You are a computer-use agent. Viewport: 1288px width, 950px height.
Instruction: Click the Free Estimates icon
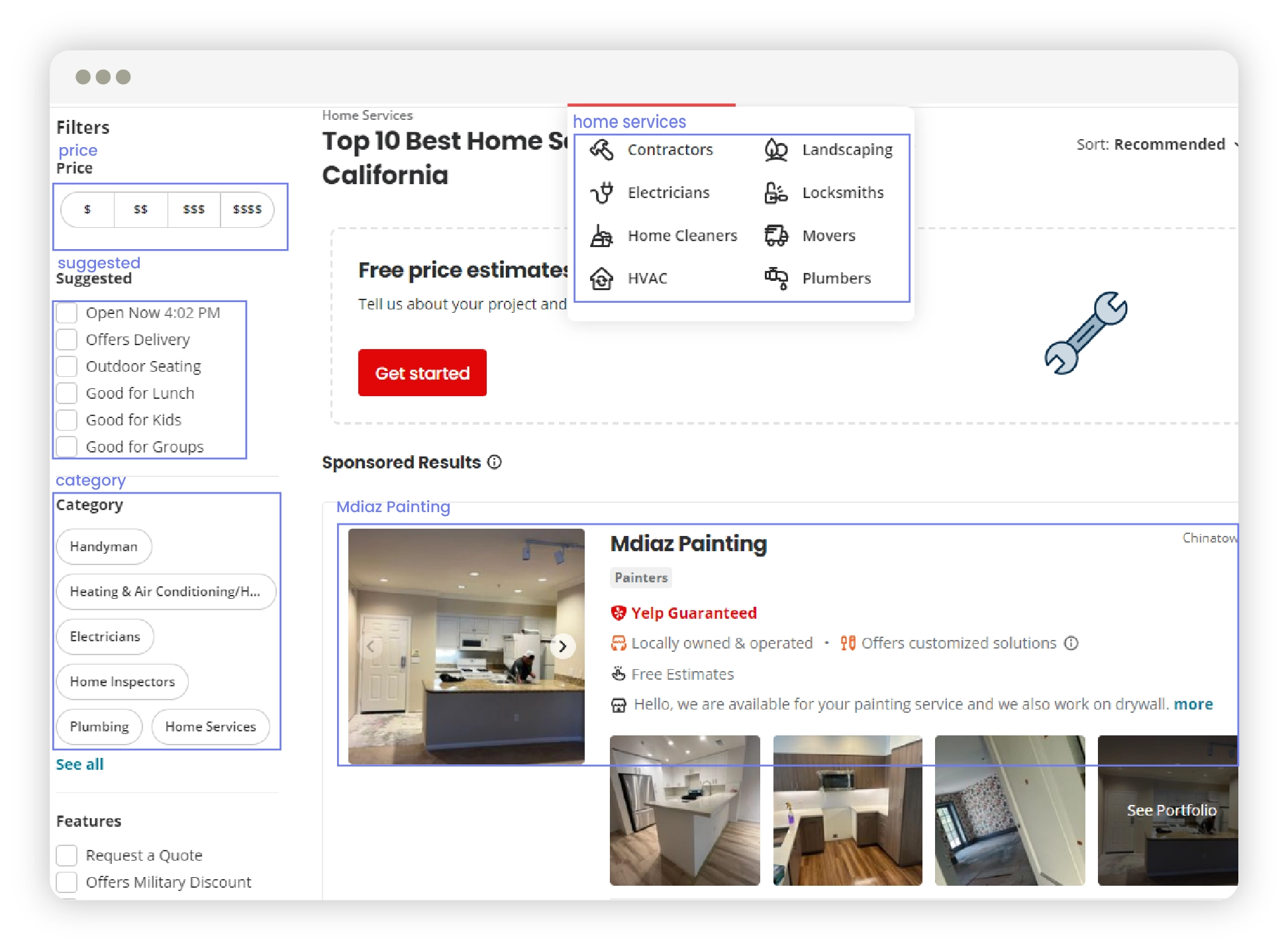(x=618, y=674)
